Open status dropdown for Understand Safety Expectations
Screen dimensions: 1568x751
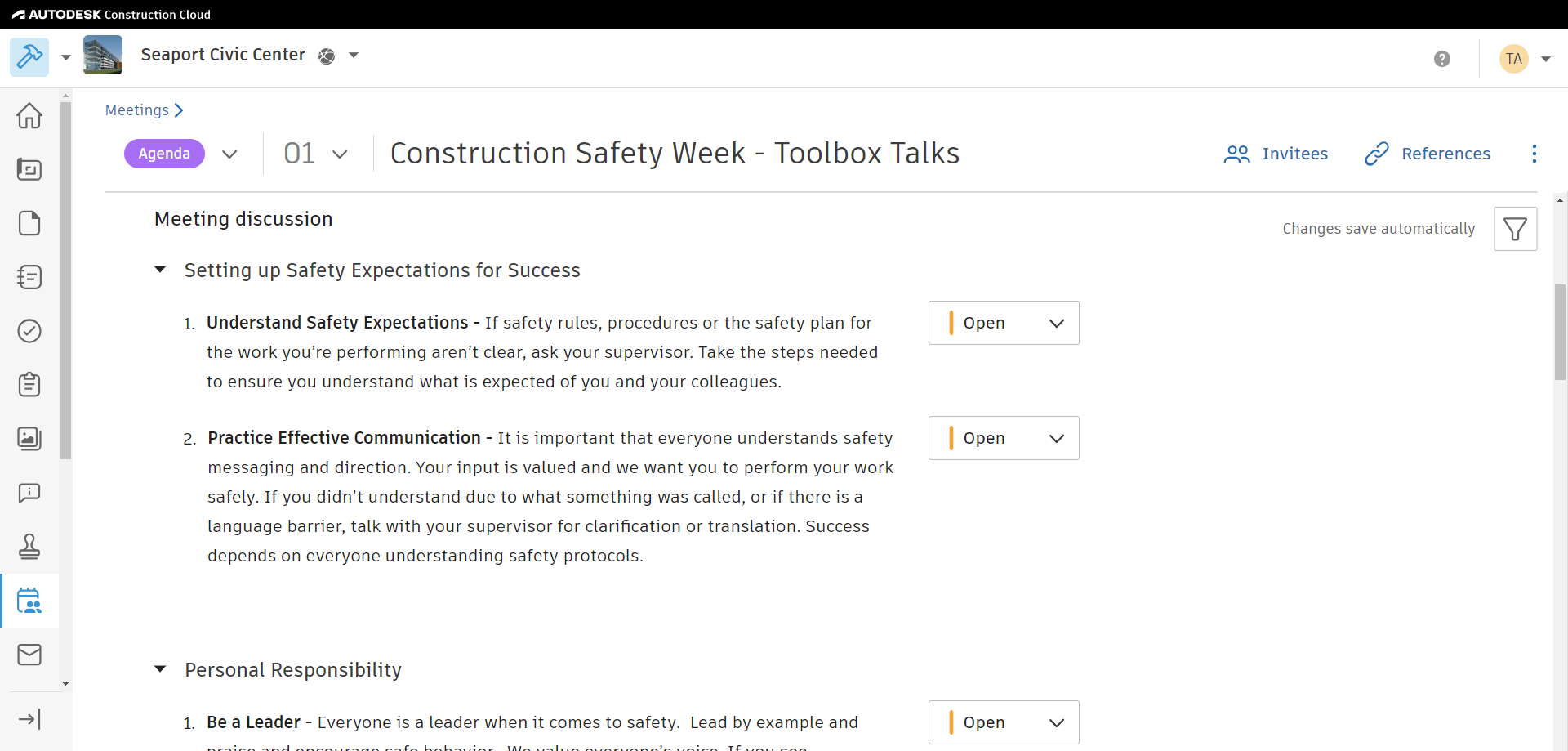(x=1004, y=323)
